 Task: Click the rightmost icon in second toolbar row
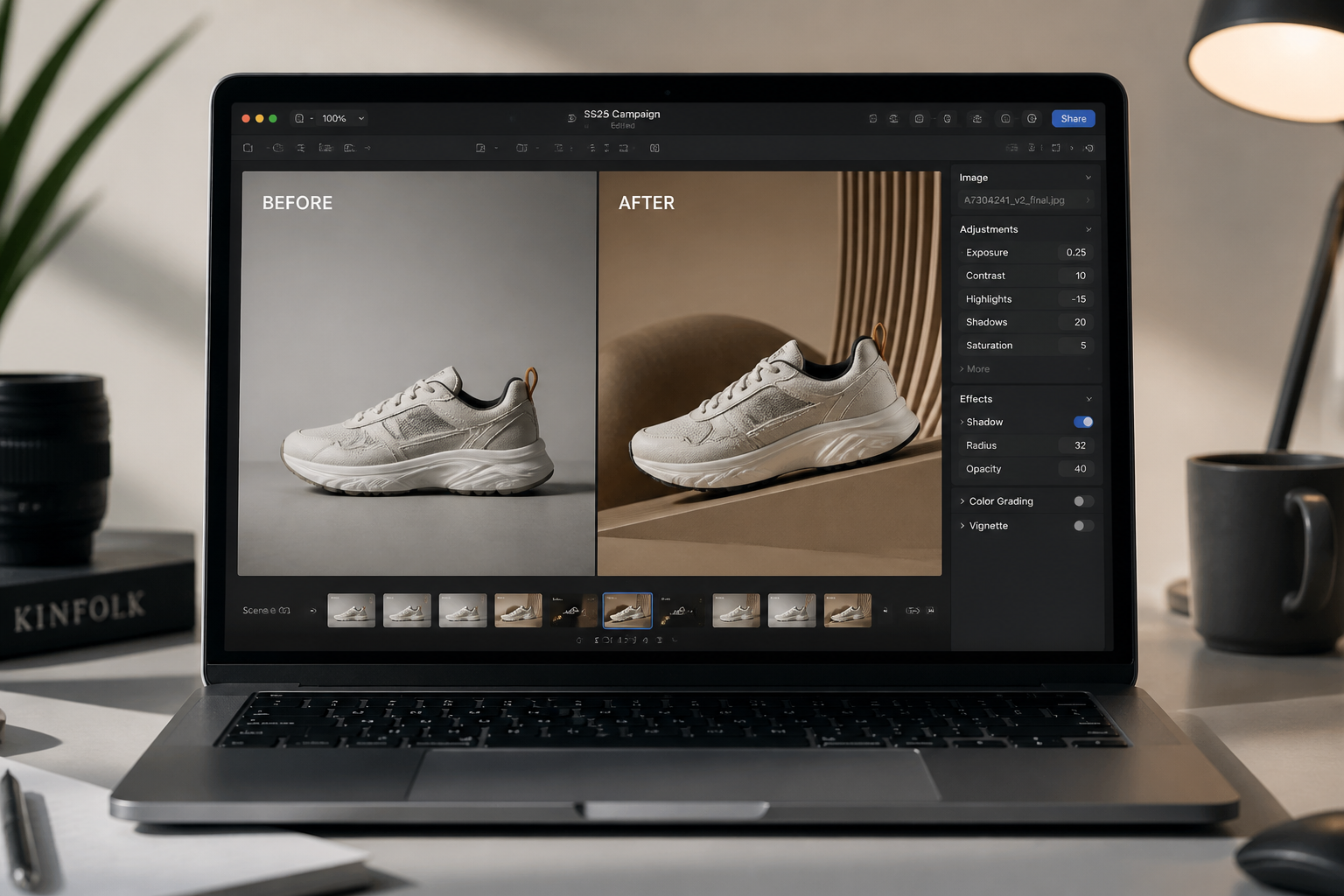(x=1088, y=148)
